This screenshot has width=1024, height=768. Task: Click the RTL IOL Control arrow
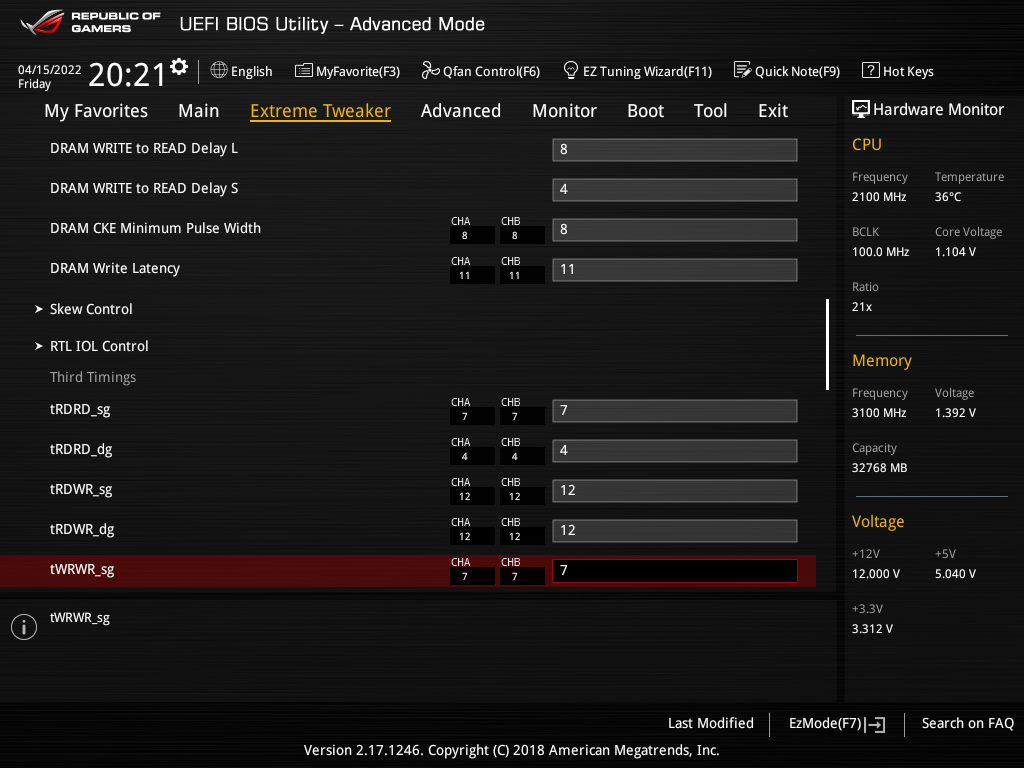point(39,346)
